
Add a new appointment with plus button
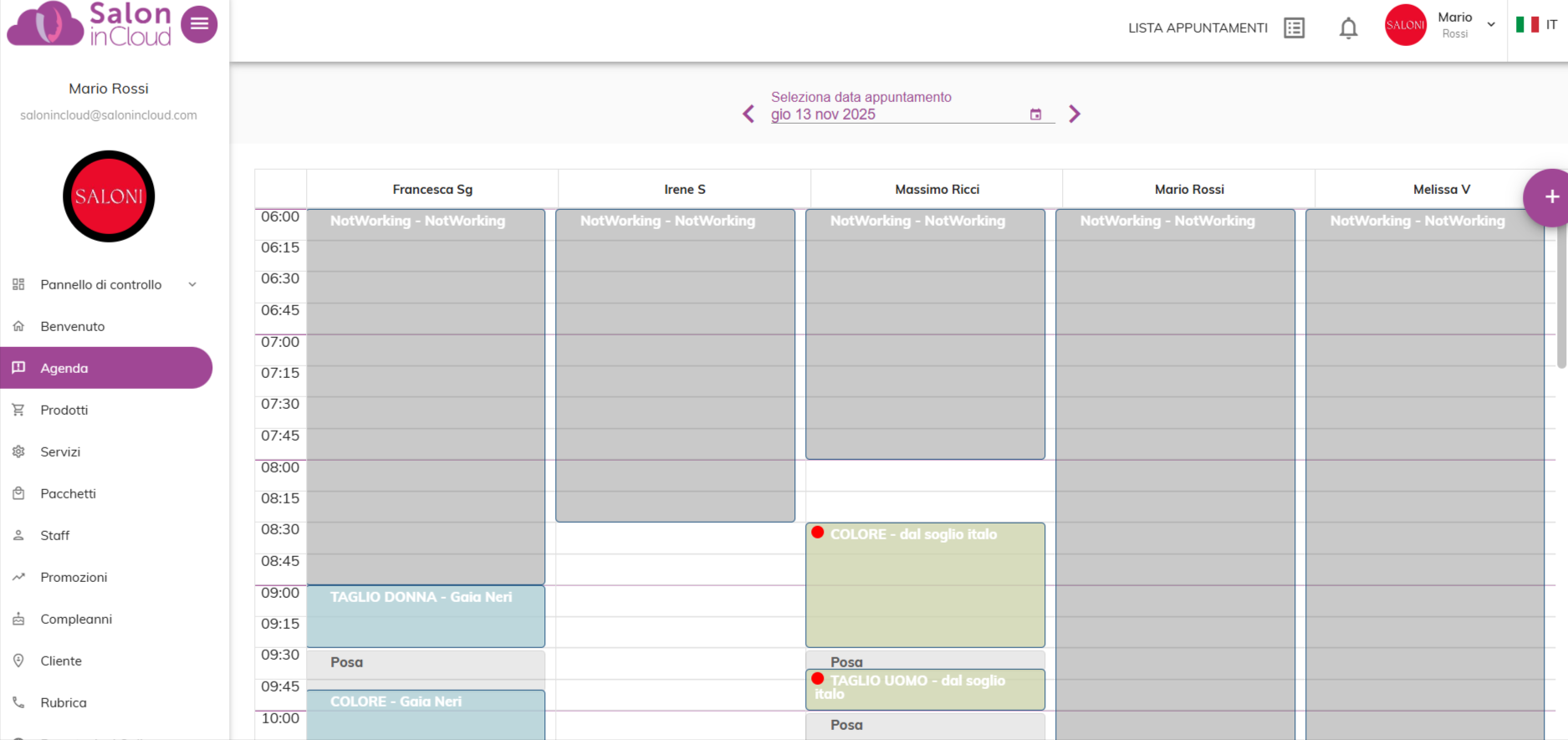click(x=1550, y=197)
